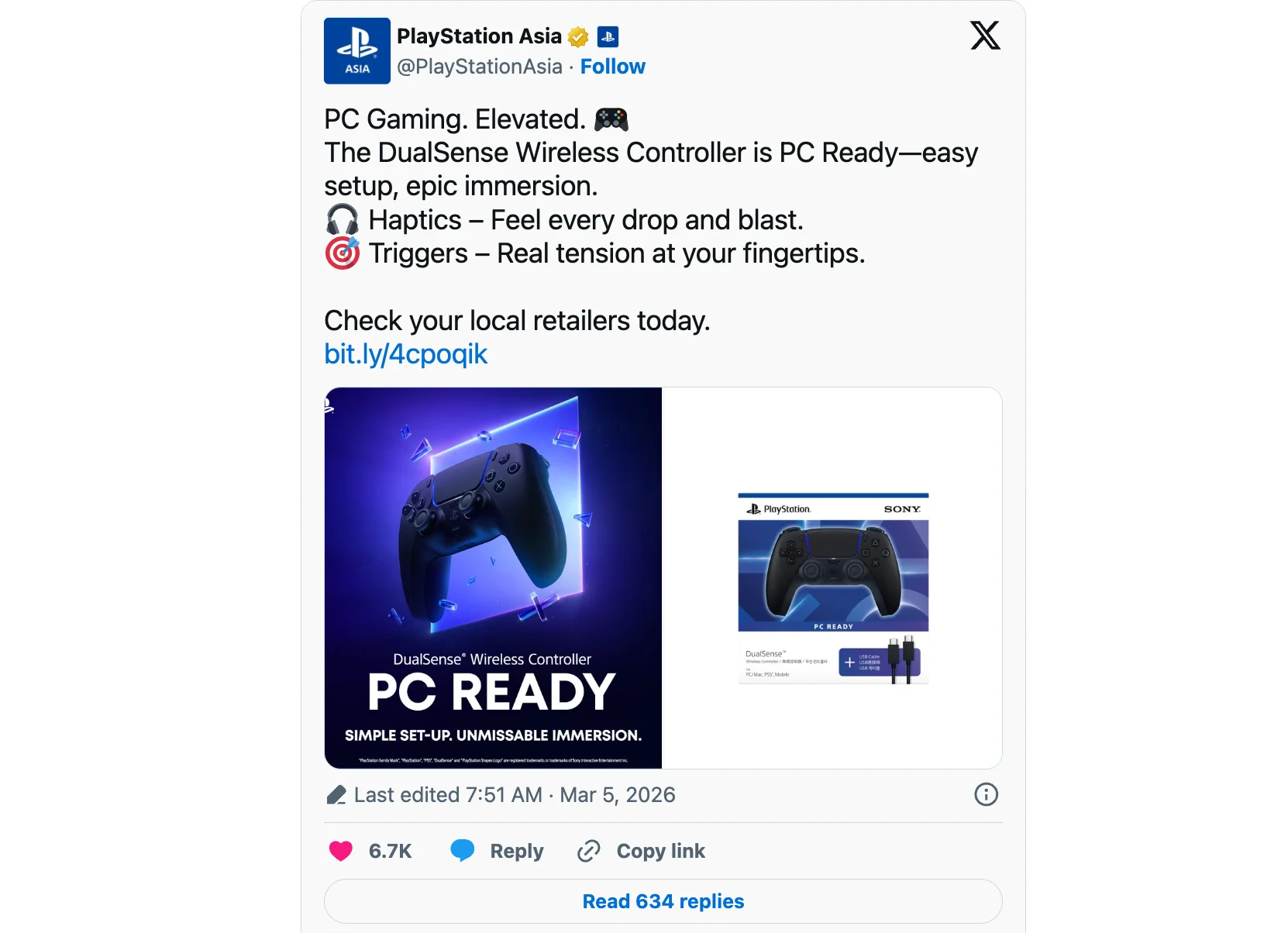The height and width of the screenshot is (933, 1288).
Task: Open the DualSense box packaging image
Action: [833, 578]
